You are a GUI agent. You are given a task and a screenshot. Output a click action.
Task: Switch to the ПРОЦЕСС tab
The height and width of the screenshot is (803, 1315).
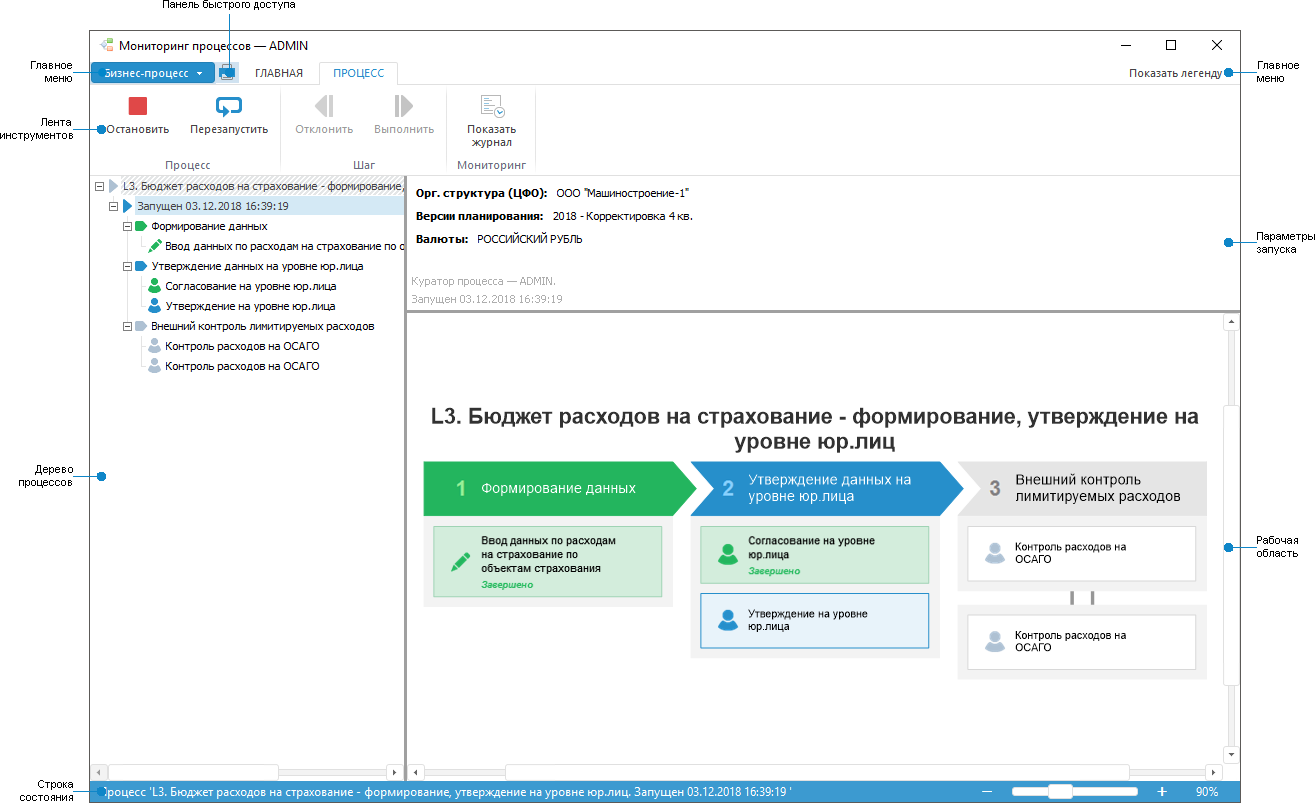(x=358, y=72)
